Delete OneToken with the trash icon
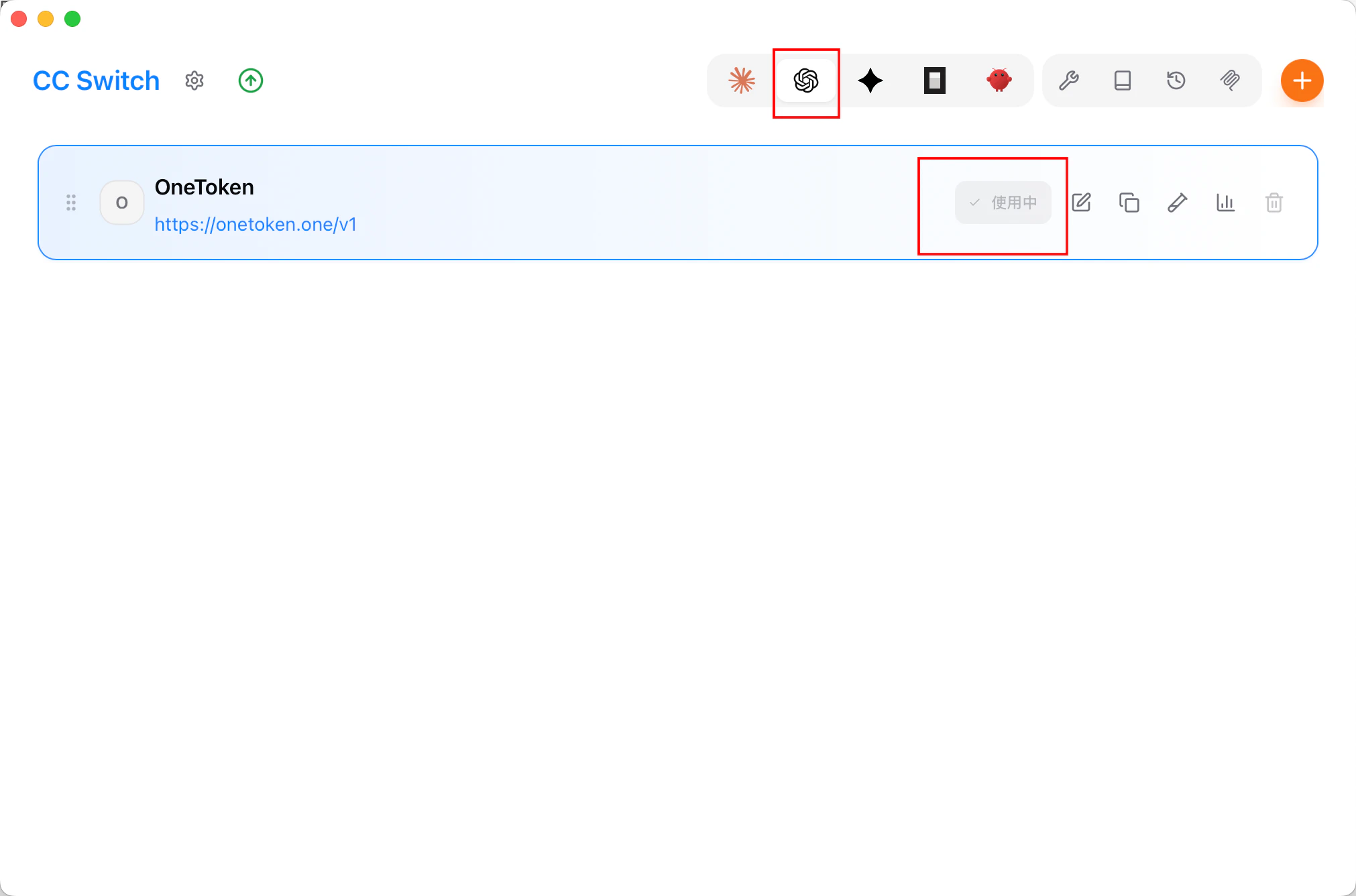 tap(1274, 203)
